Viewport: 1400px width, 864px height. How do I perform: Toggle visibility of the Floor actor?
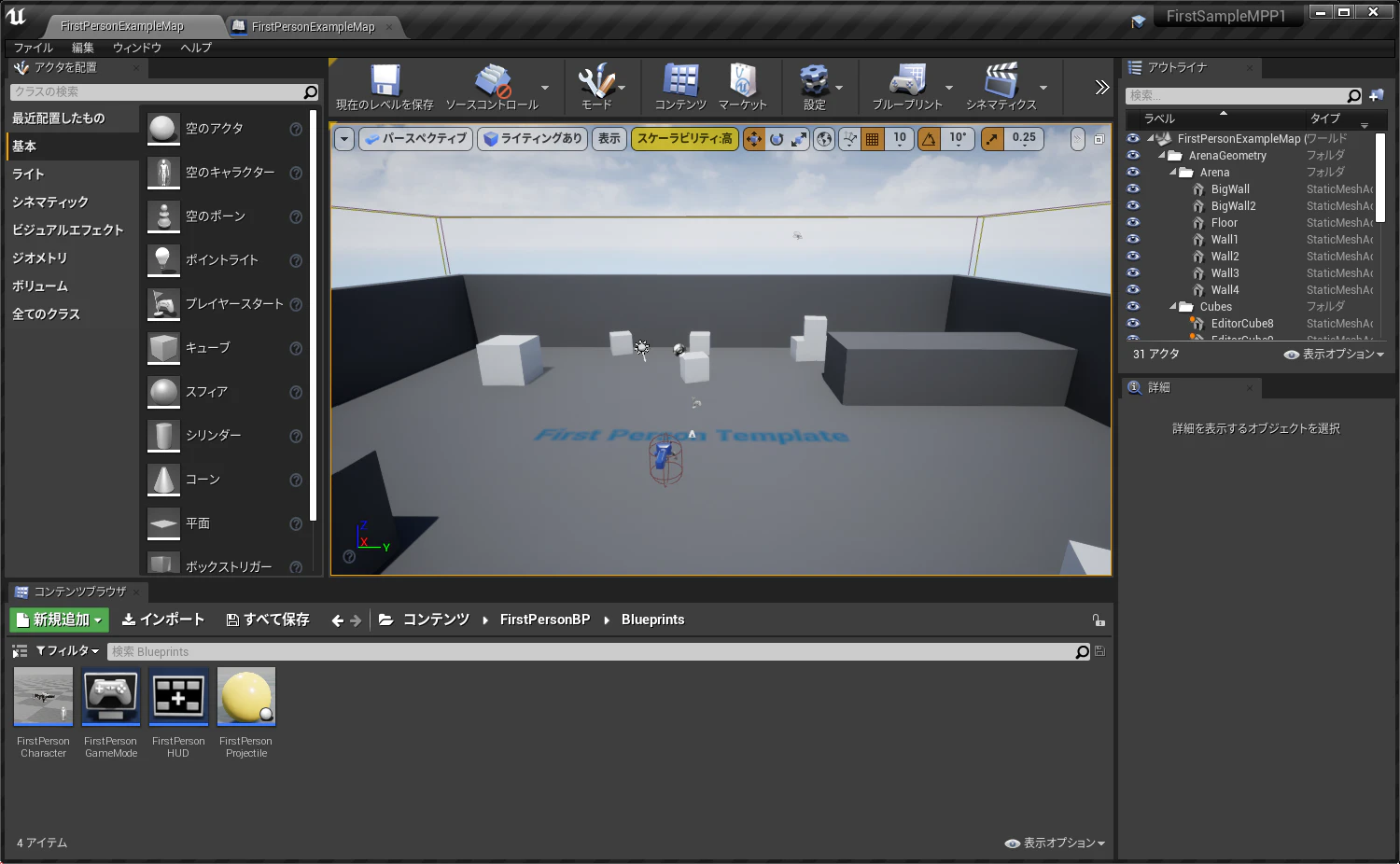tap(1133, 222)
